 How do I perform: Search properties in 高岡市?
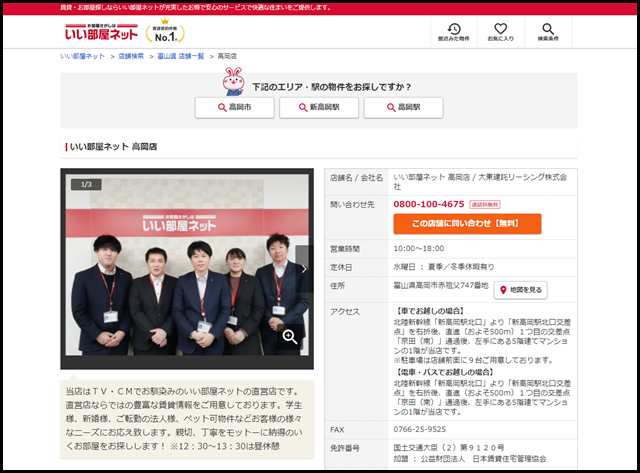[235, 108]
